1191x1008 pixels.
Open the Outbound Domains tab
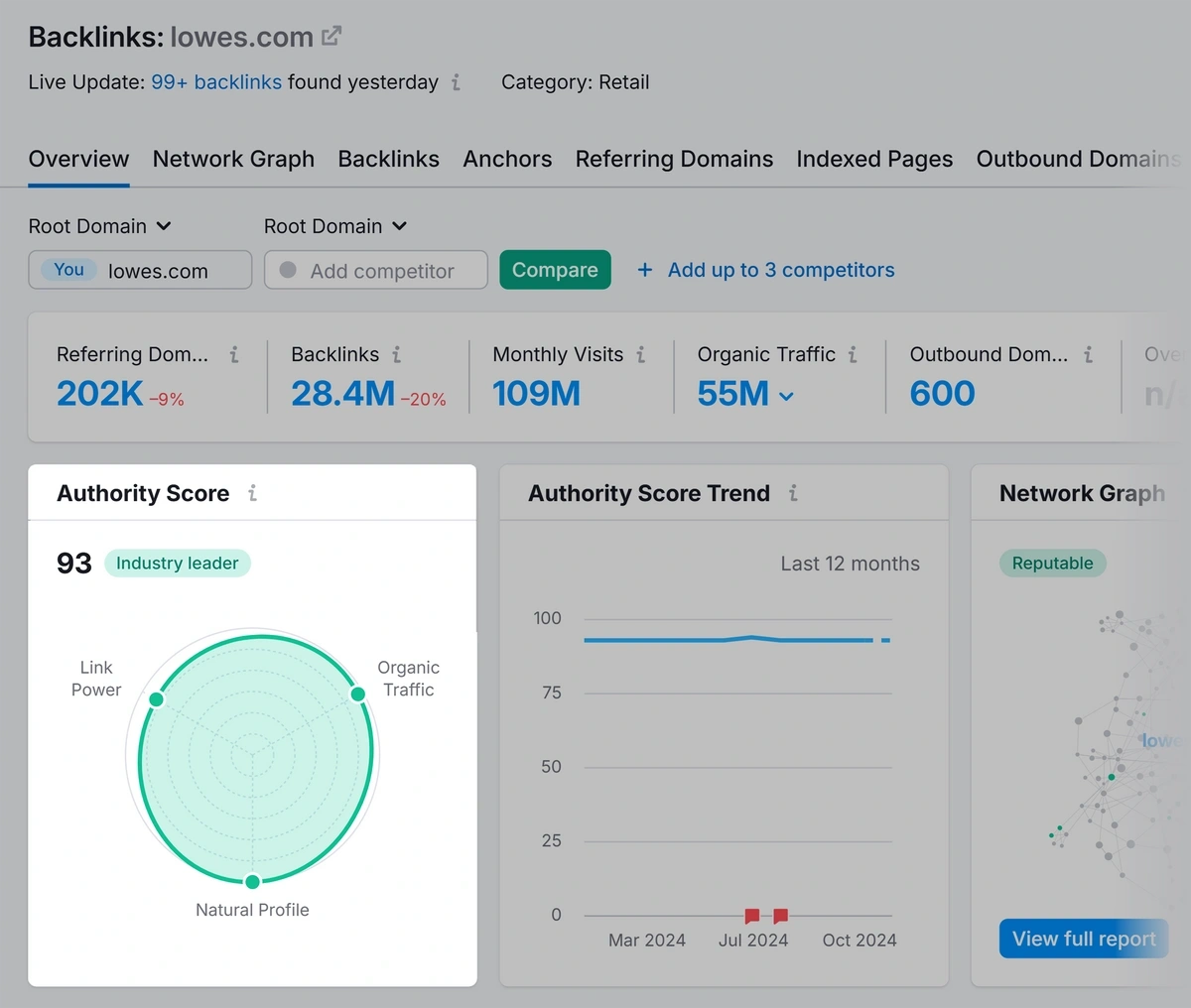coord(1079,159)
